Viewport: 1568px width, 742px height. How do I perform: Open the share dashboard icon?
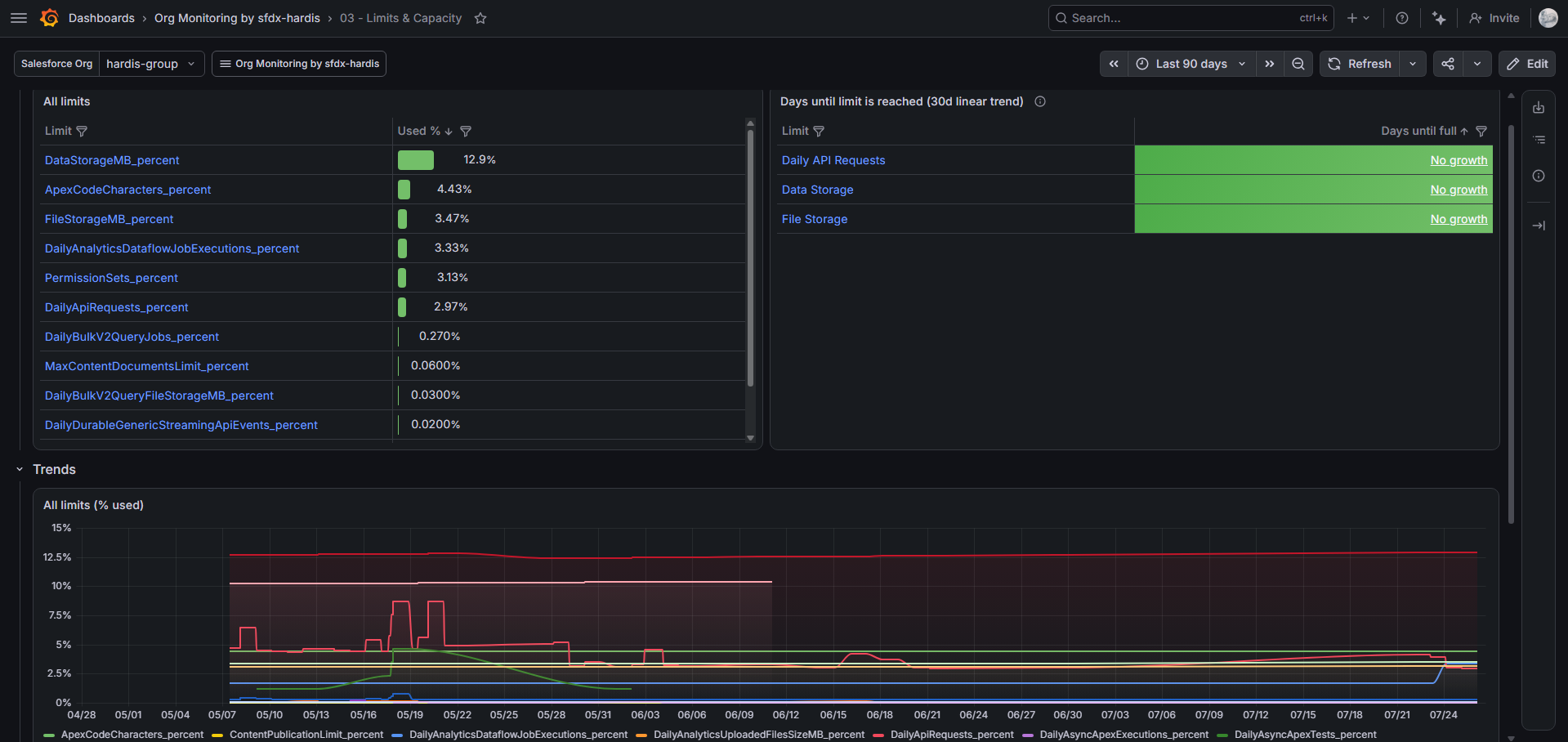point(1448,64)
